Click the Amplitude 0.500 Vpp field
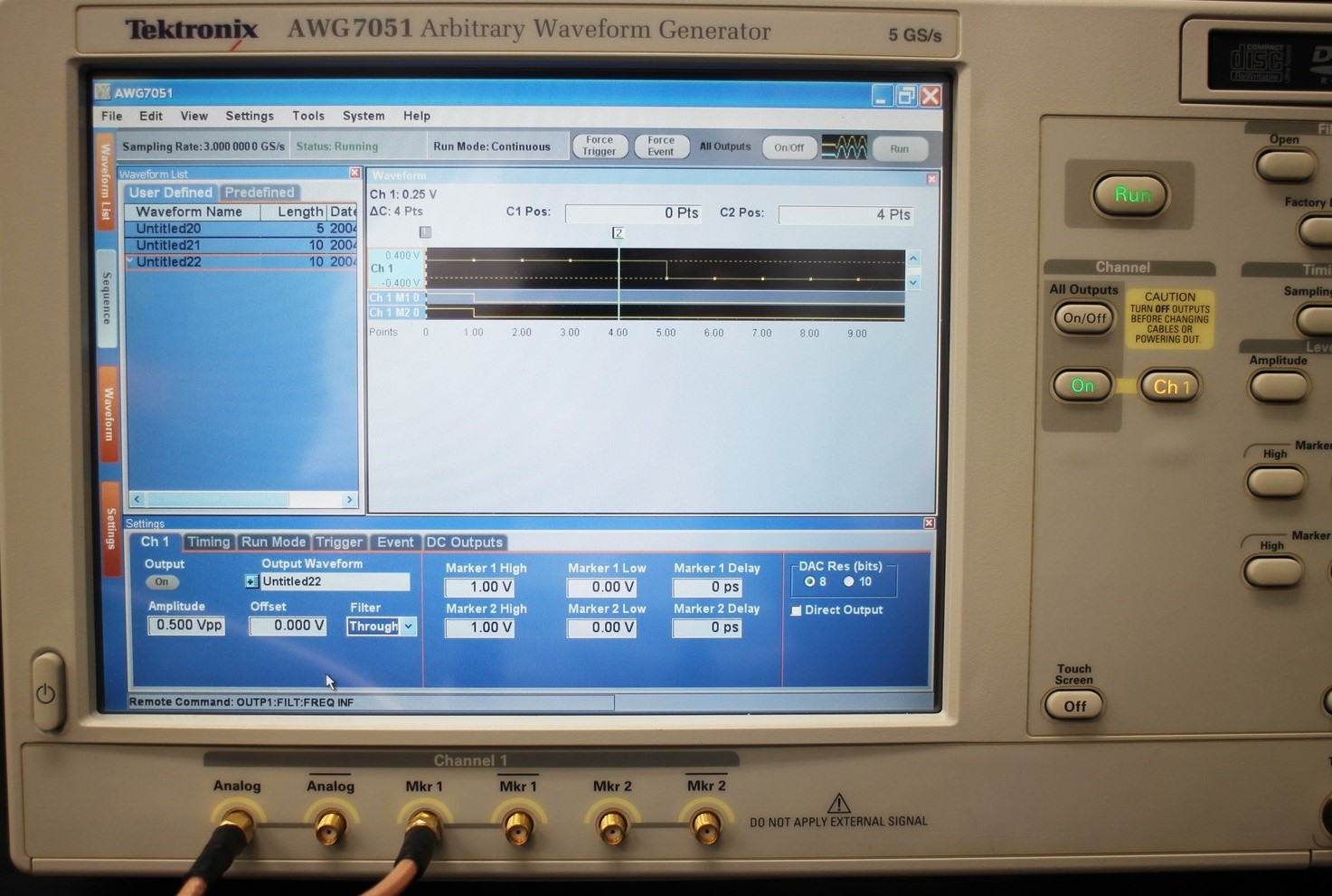This screenshot has height=896, width=1332. point(186,625)
